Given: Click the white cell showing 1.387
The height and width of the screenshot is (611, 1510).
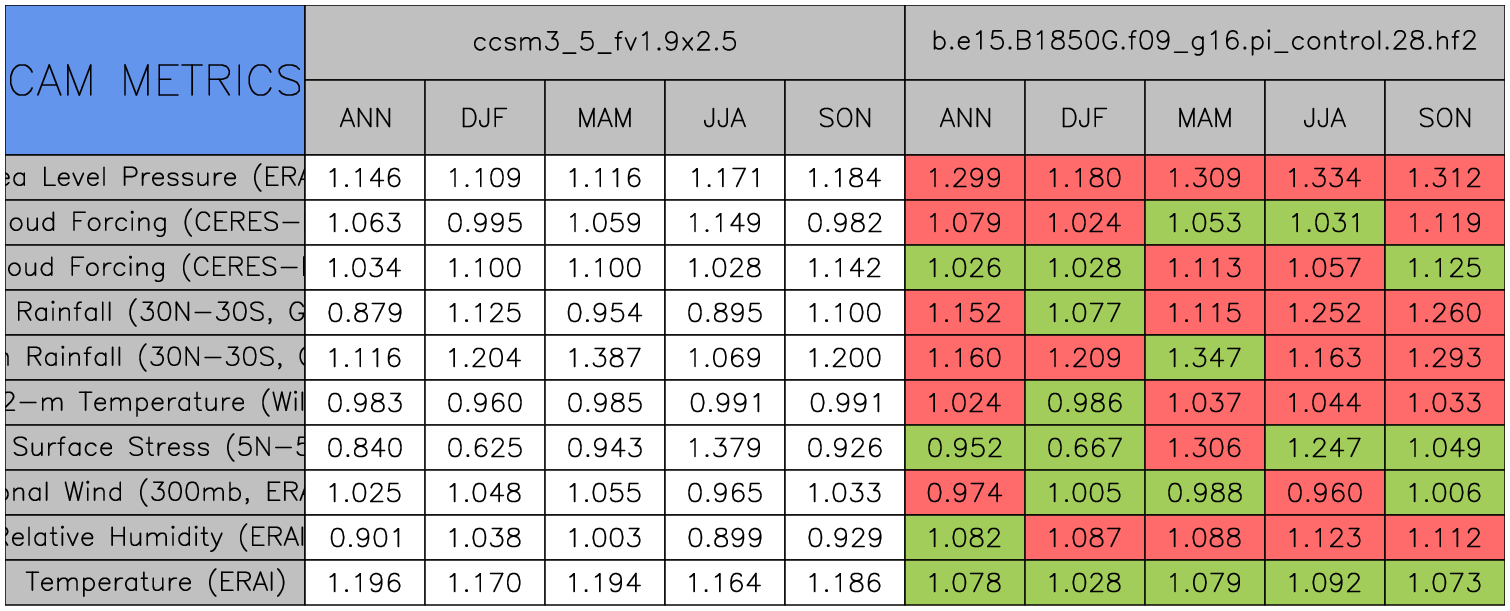Looking at the screenshot, I should [605, 357].
